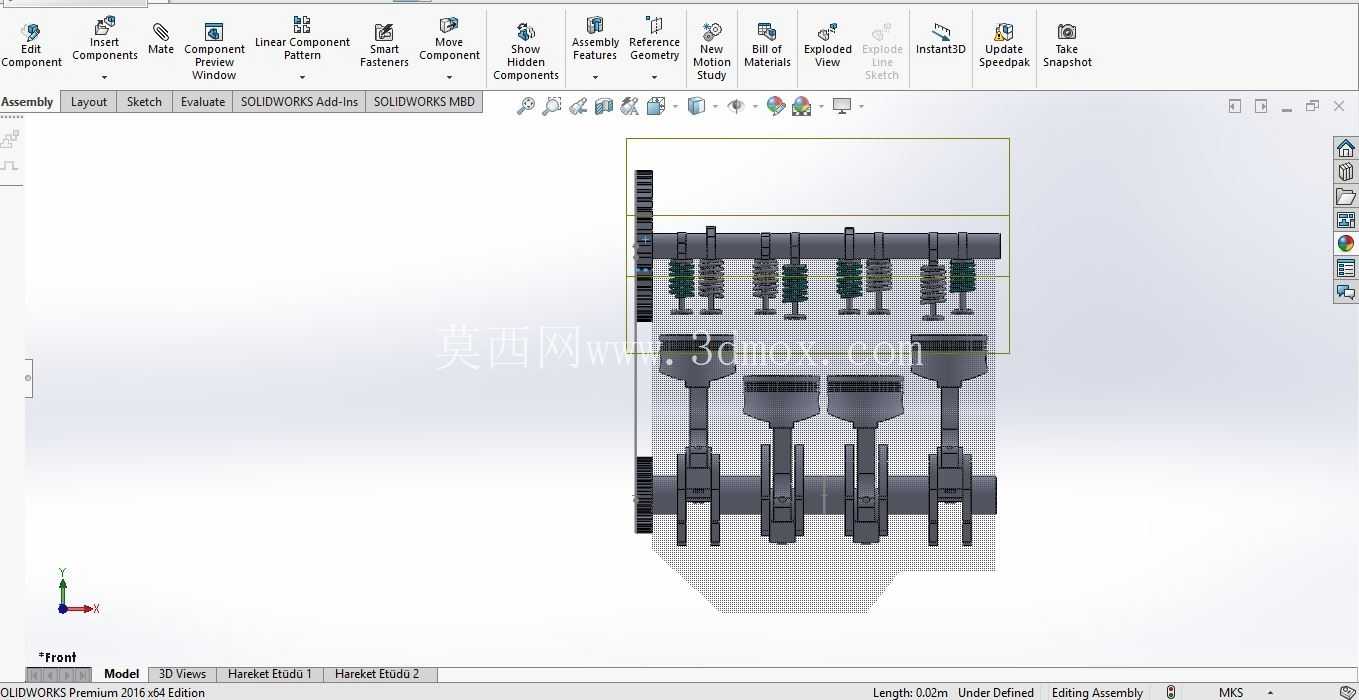The image size is (1359, 700).
Task: Open the View Palette task pane tab
Action: [1346, 220]
